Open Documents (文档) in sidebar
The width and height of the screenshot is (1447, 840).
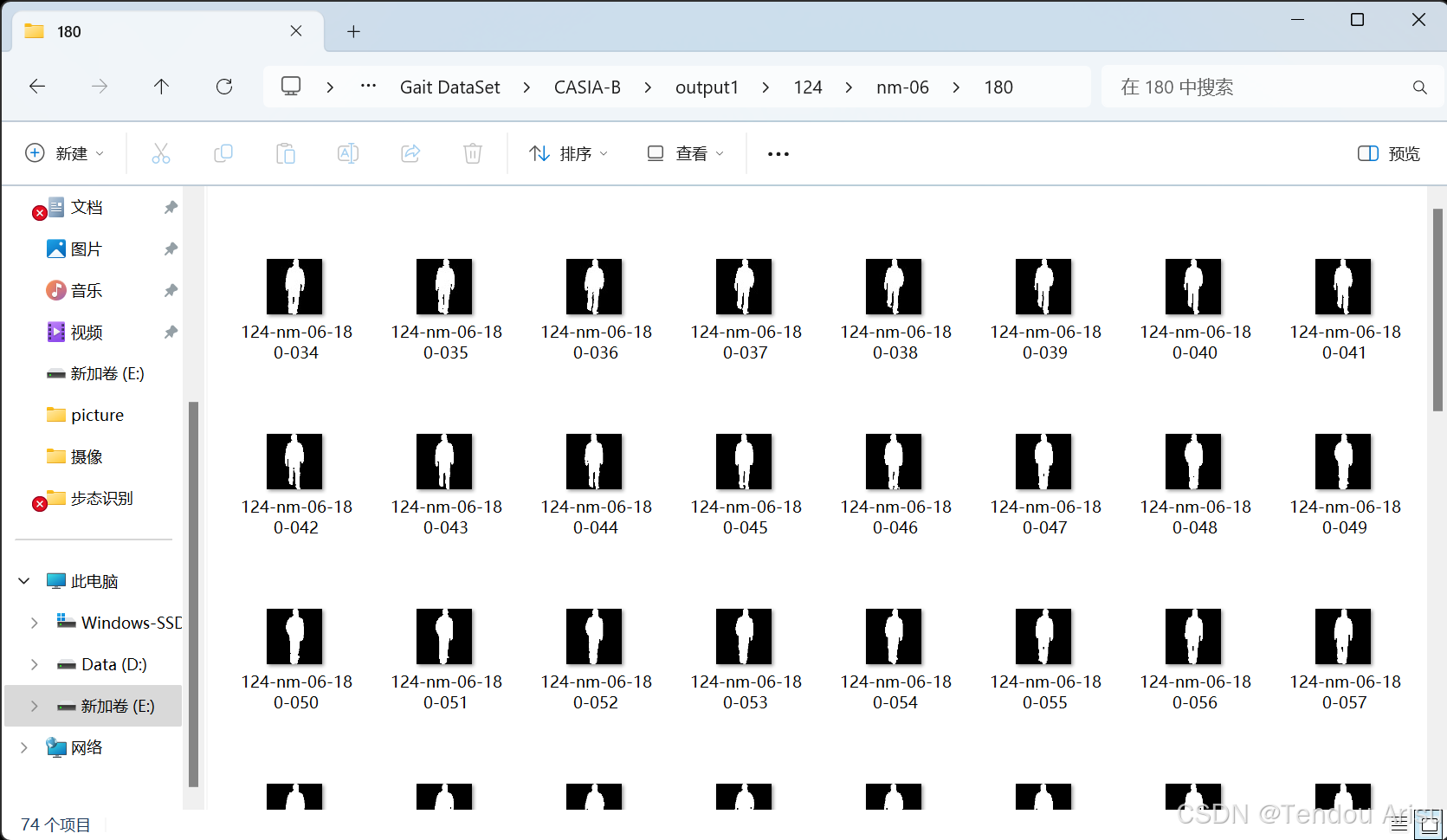pyautogui.click(x=87, y=207)
